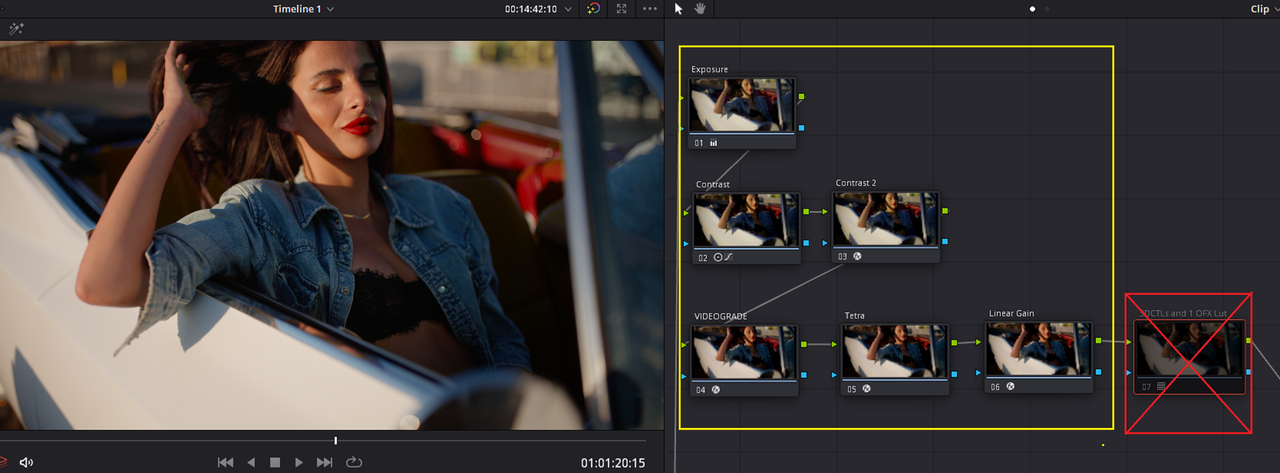Toggle loop playback

point(354,462)
